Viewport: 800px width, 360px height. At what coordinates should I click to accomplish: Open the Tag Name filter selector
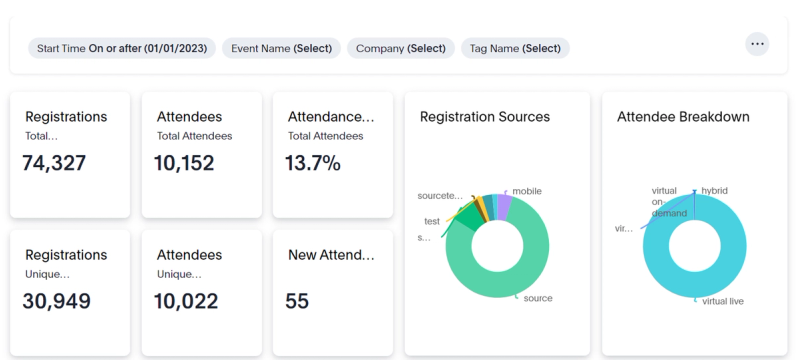(x=515, y=48)
